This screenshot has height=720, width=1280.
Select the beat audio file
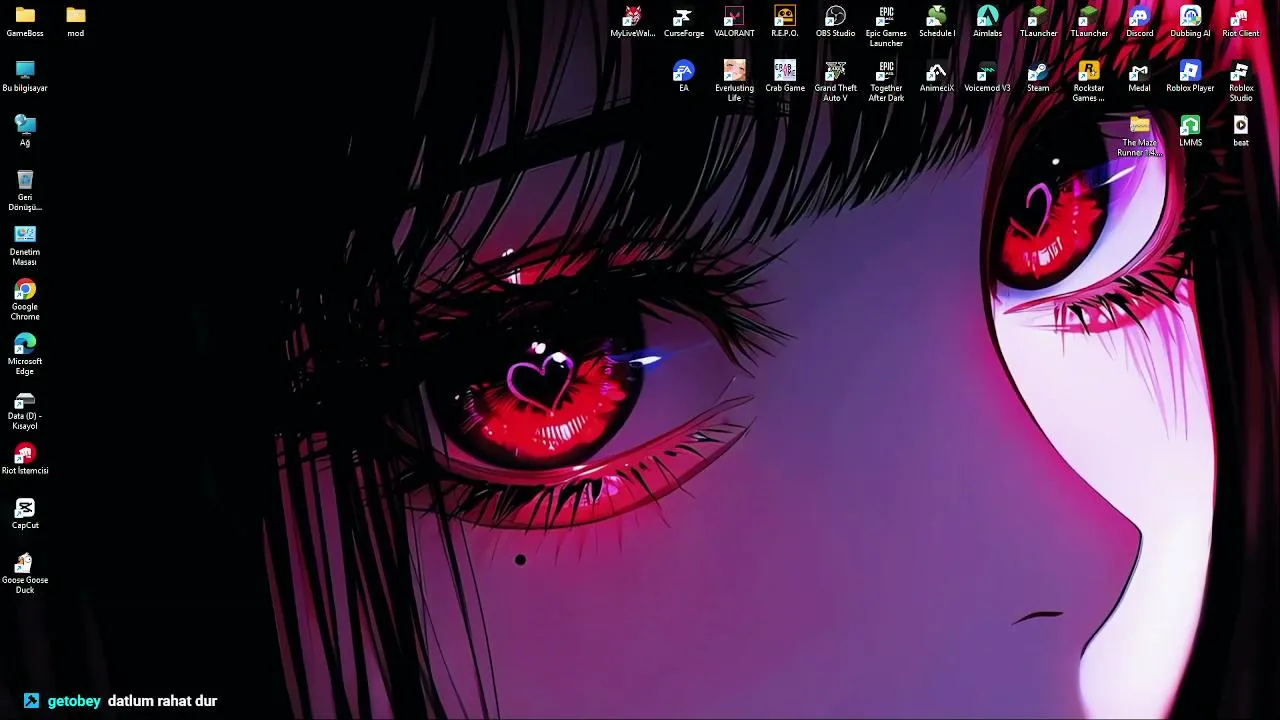1241,131
